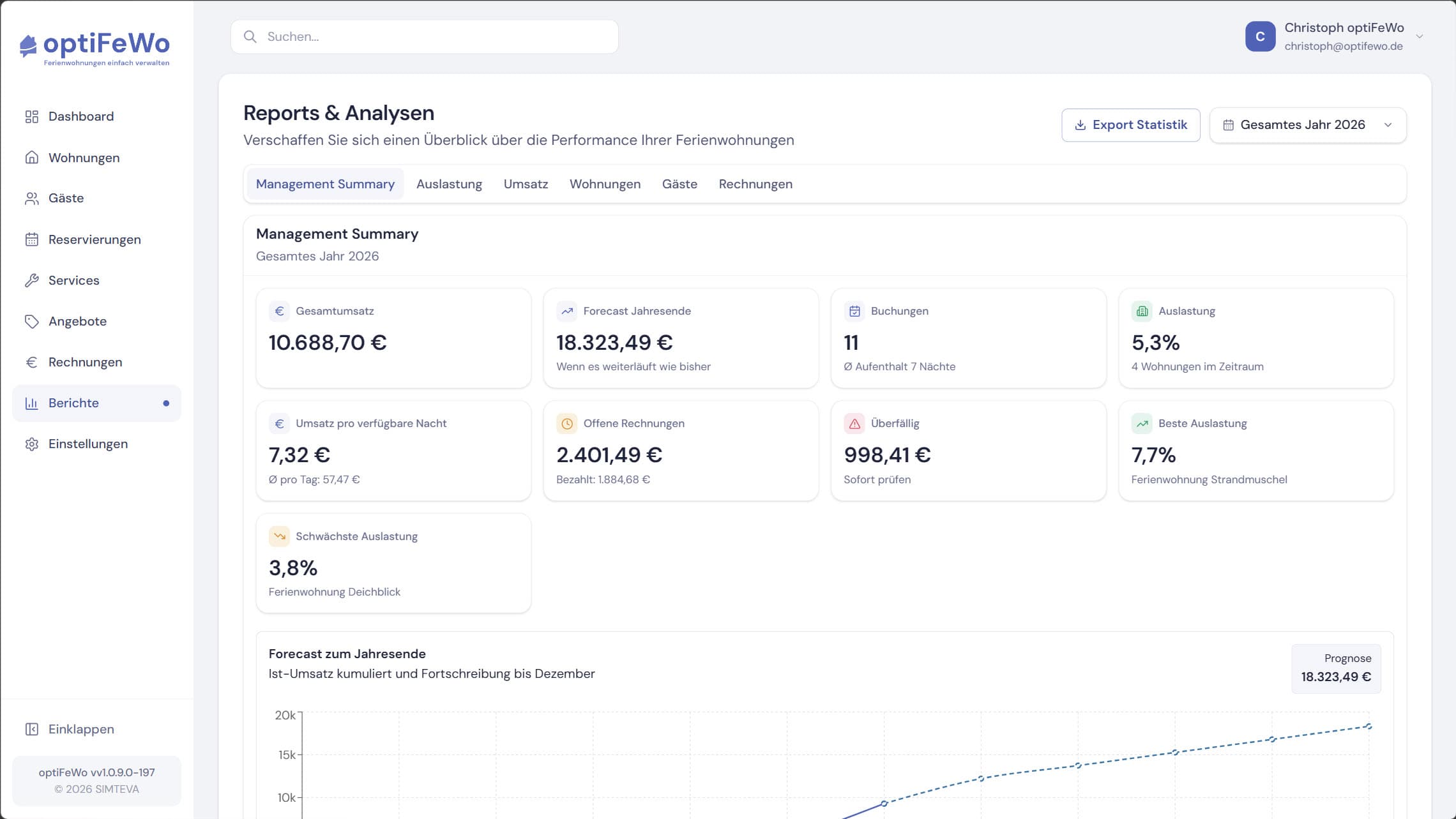Screen dimensions: 1456x819
Task: Click the Ø Aufenthalt 7 Nächte text
Action: coord(899,366)
